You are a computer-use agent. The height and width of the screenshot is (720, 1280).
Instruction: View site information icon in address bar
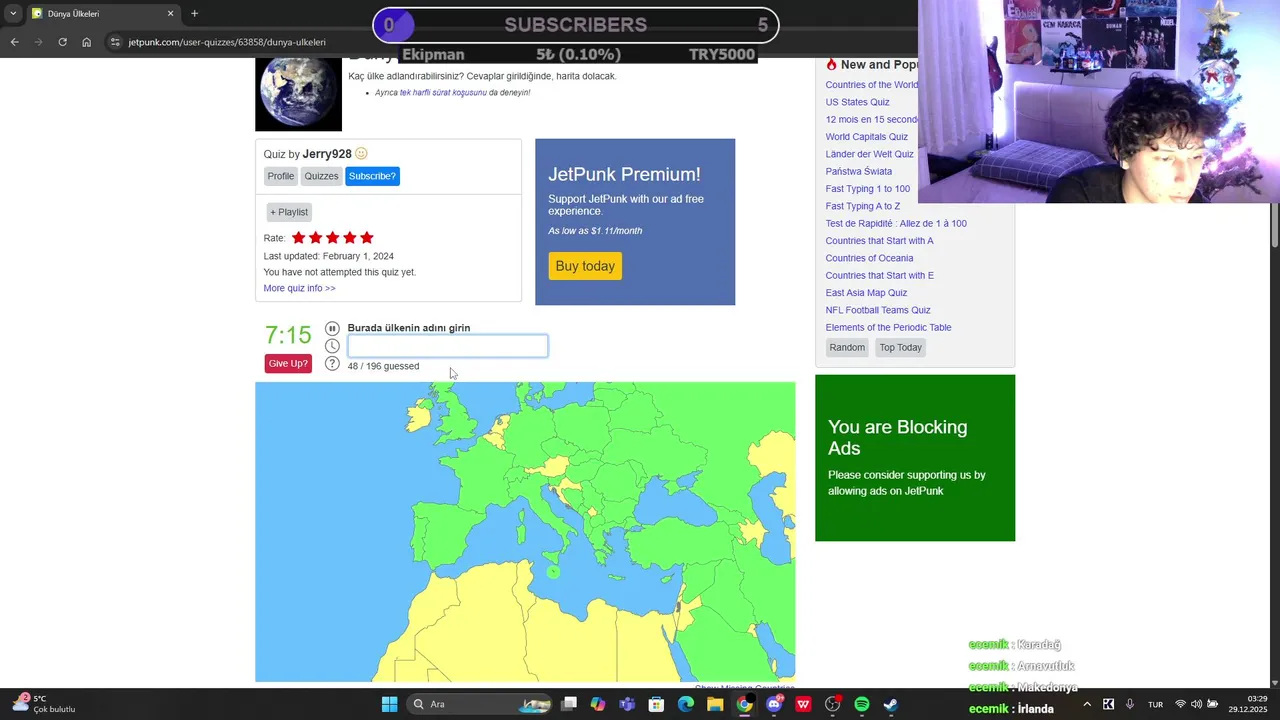(x=115, y=42)
